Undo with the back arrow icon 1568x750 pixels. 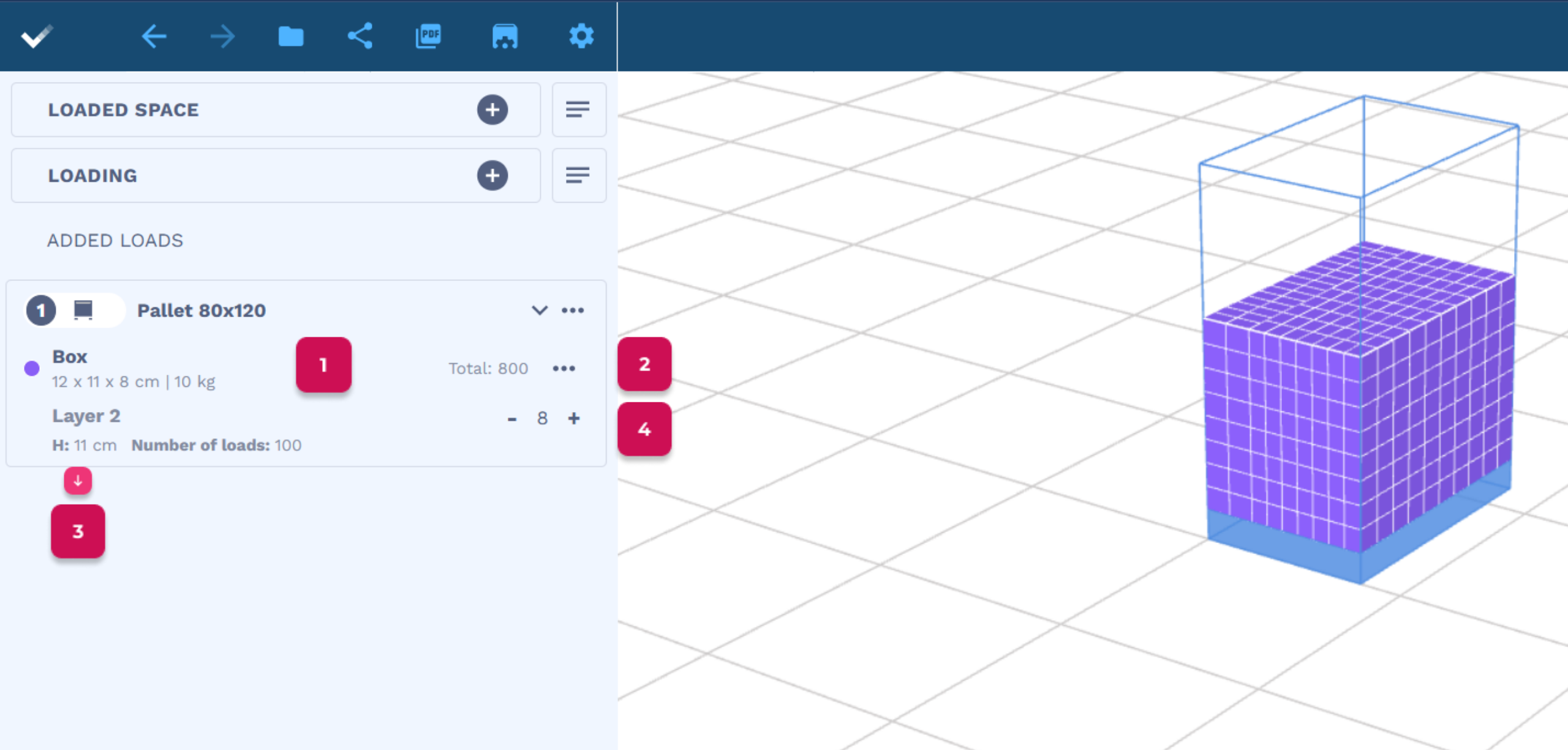154,36
